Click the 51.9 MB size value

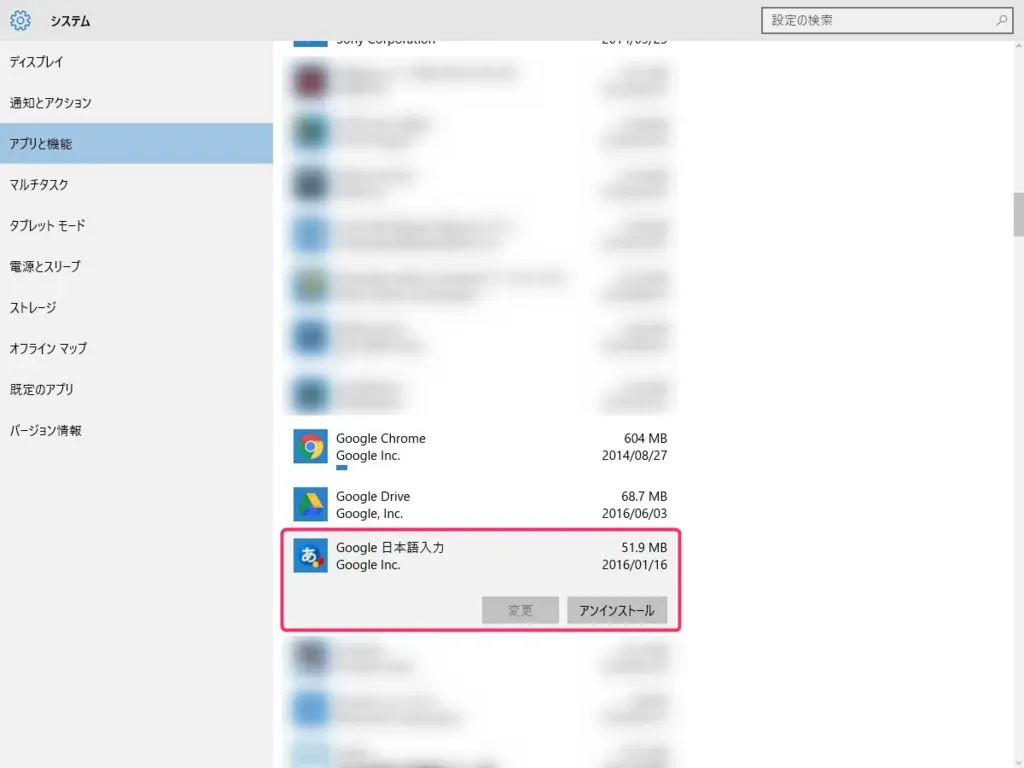(x=644, y=547)
